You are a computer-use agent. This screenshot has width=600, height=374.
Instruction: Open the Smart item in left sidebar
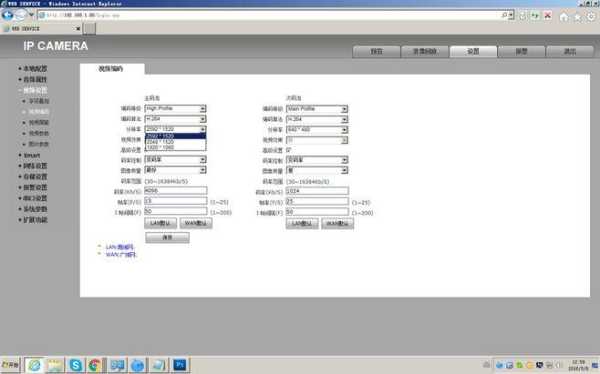click(x=32, y=155)
